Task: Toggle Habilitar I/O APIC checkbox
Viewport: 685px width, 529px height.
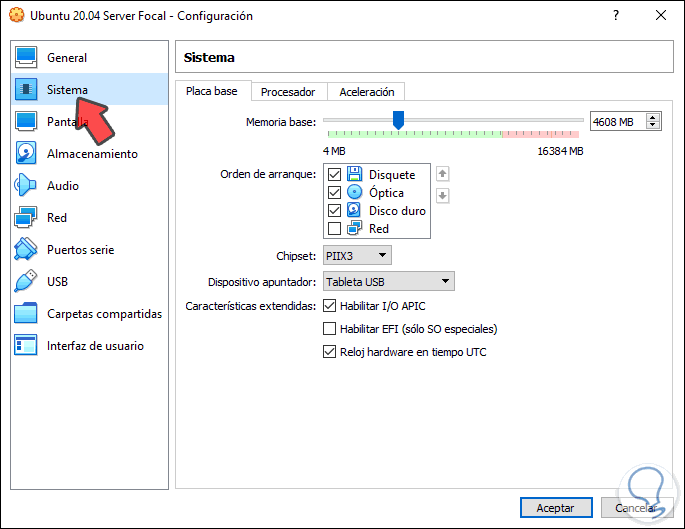Action: pyautogui.click(x=329, y=306)
